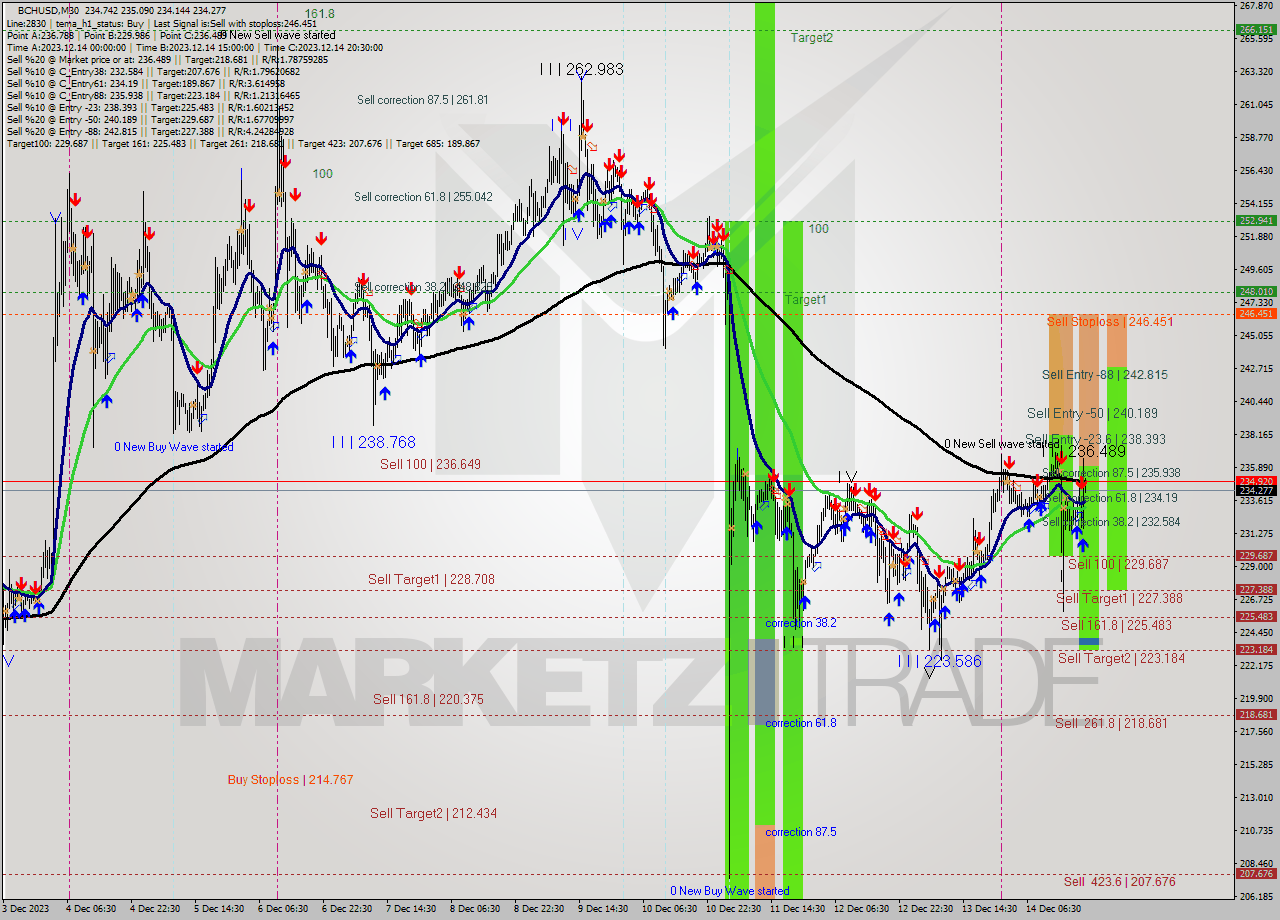Screen dimensions: 1280x920
Task: Select the 'Sell 423.6 | 207.676' label
Action: point(1119,882)
